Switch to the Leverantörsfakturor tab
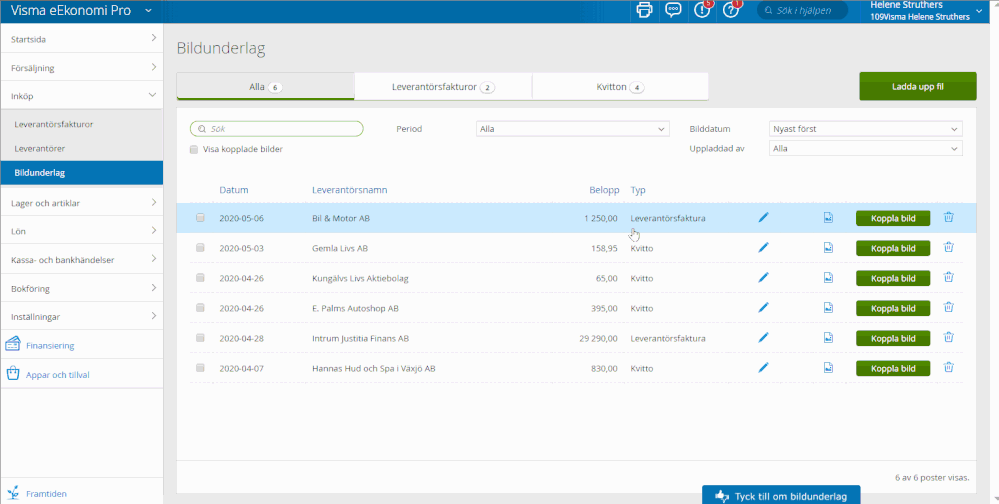 coord(442,87)
